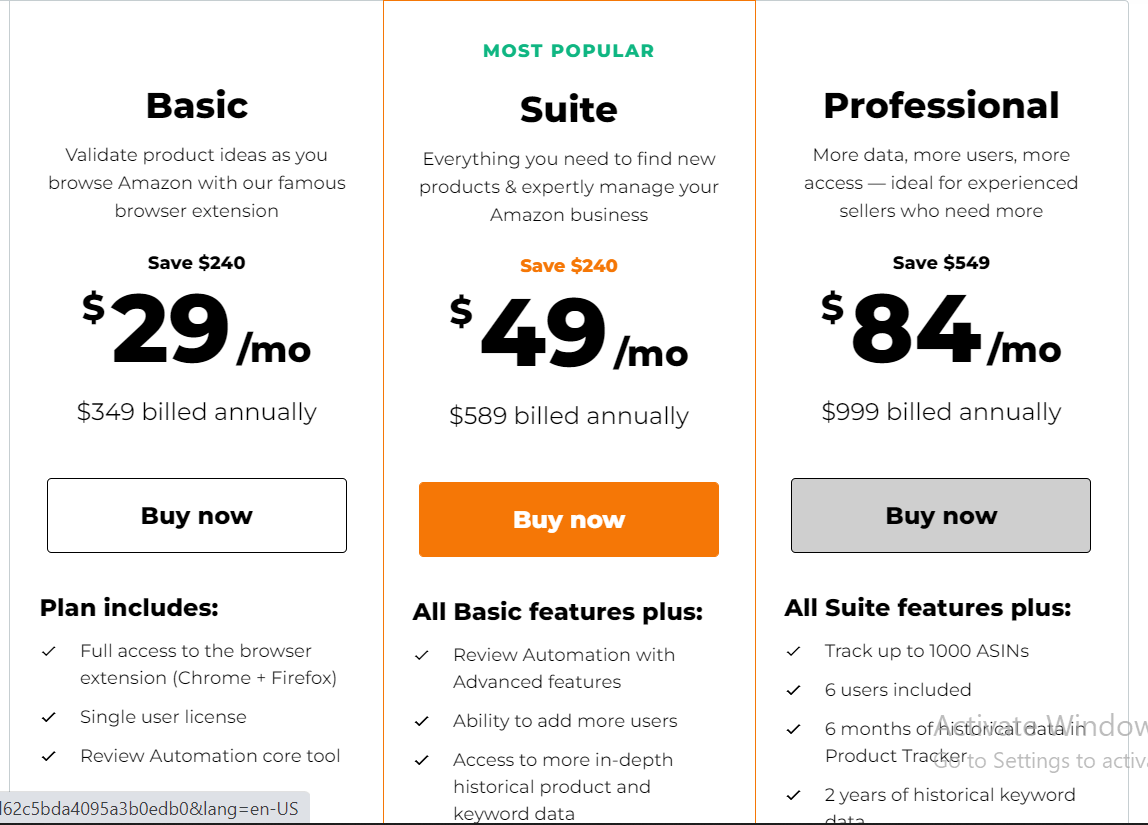Click the orange Save $240 text
The image size is (1148, 825).
pyautogui.click(x=568, y=266)
